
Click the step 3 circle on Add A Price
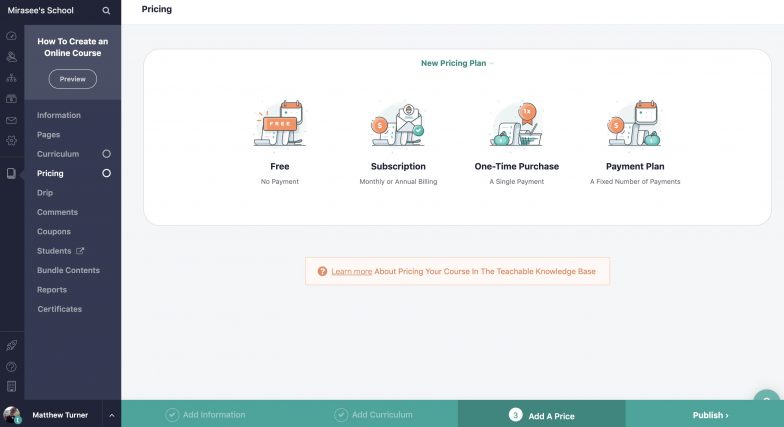pos(516,415)
